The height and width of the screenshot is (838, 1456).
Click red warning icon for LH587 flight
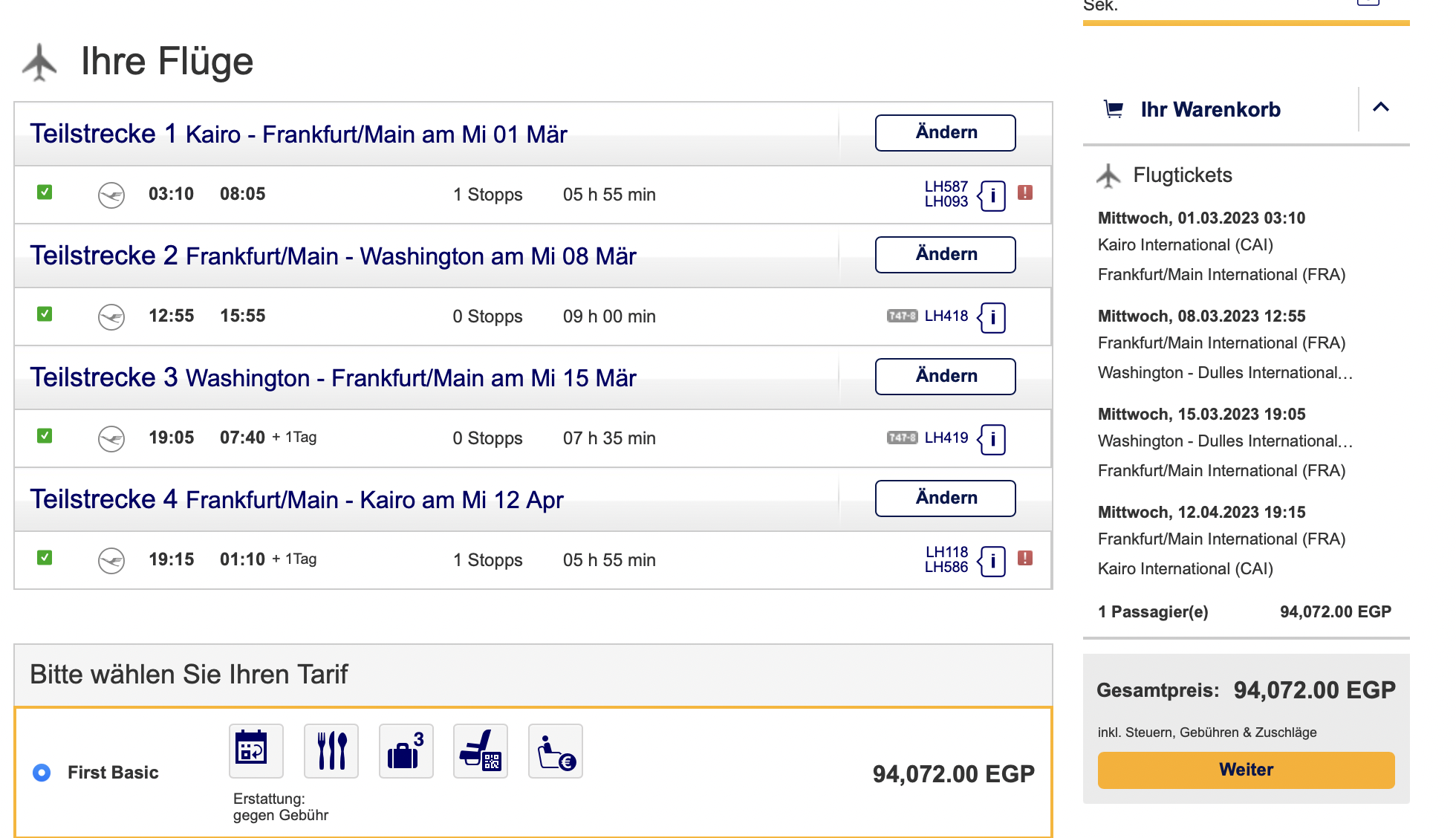1025,192
